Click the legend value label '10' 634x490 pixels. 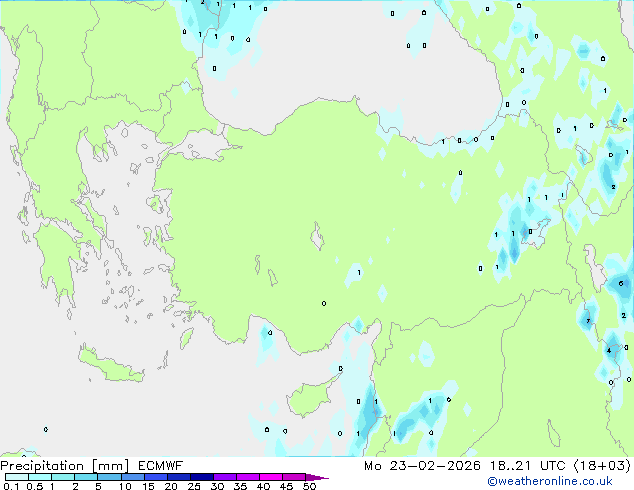tap(125, 486)
